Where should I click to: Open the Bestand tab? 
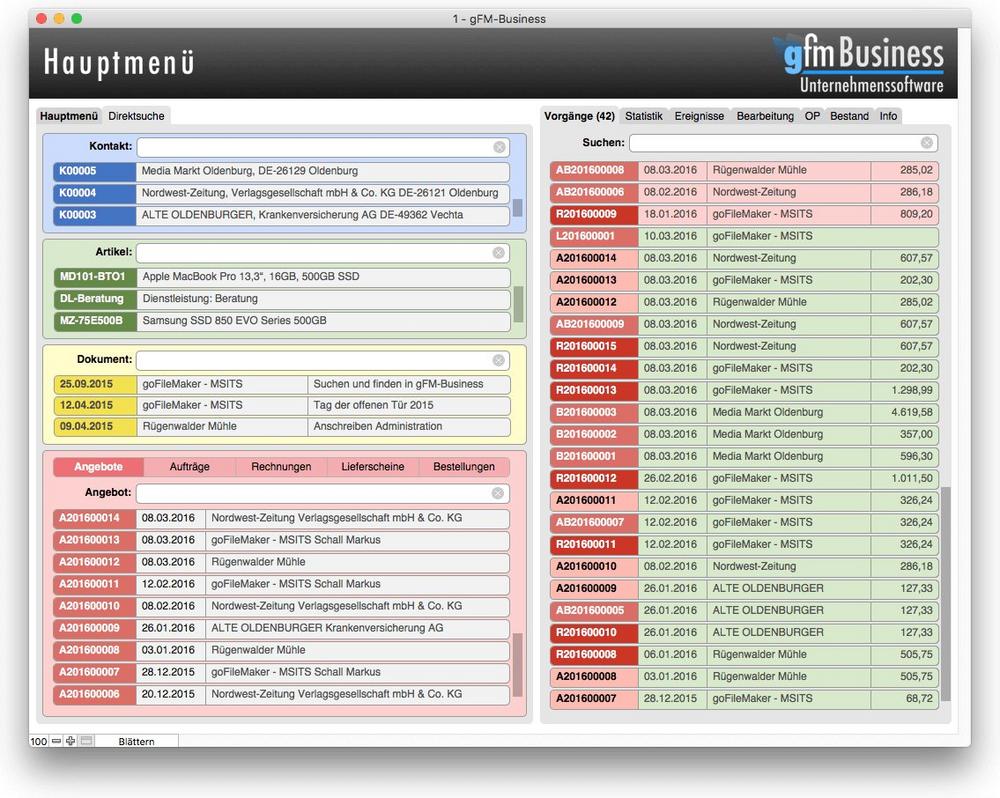pyautogui.click(x=849, y=116)
